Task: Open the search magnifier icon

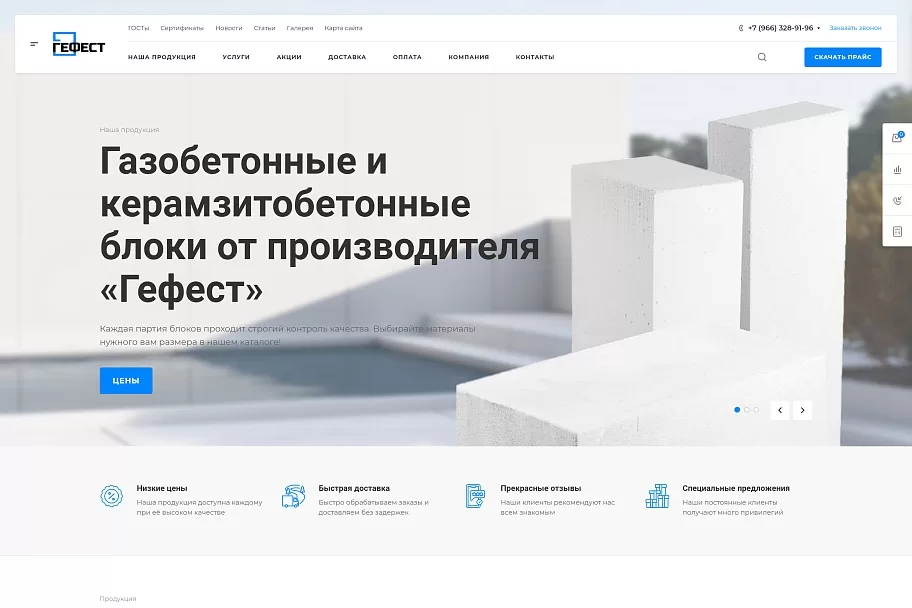Action: (762, 57)
